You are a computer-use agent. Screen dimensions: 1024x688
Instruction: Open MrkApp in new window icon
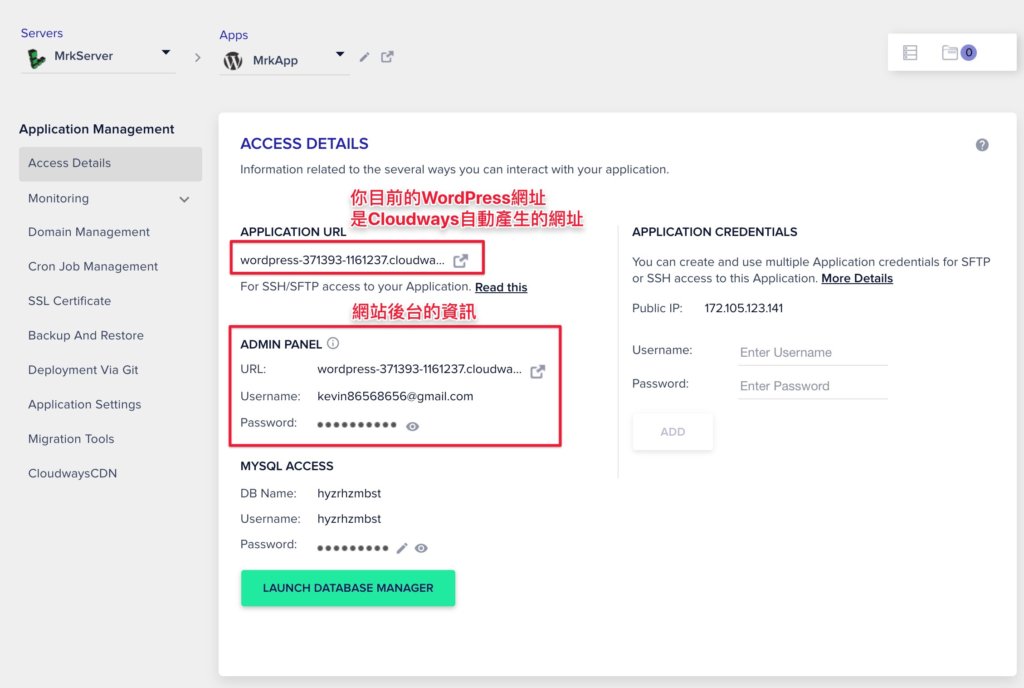pyautogui.click(x=387, y=57)
